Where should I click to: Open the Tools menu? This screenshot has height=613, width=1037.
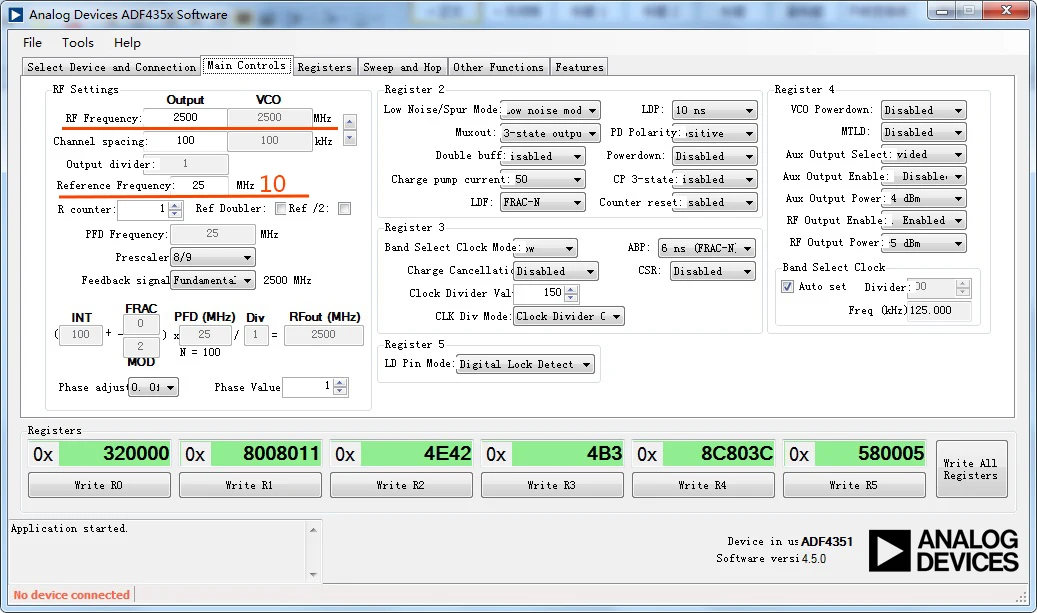pos(78,42)
